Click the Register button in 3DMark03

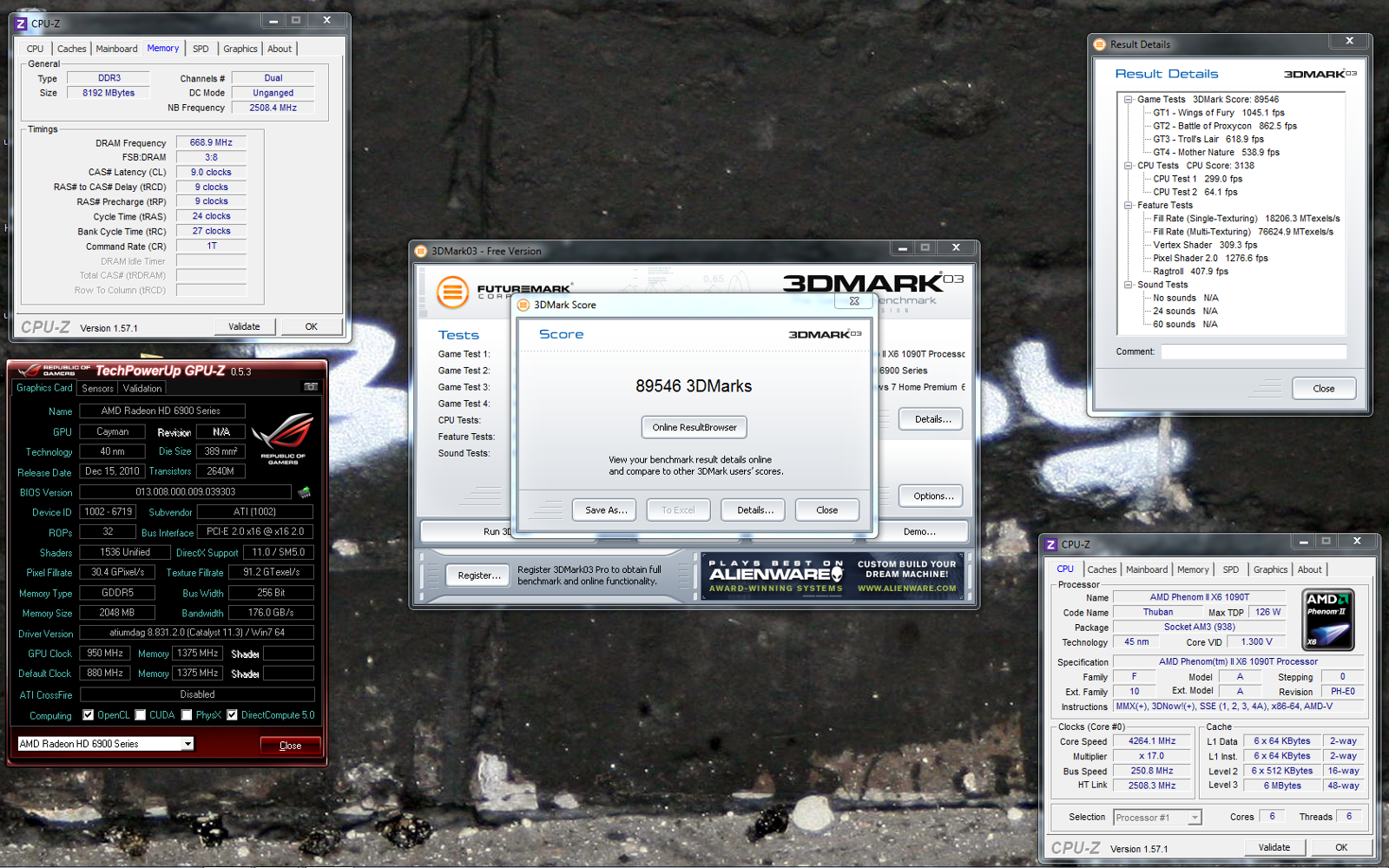[478, 575]
